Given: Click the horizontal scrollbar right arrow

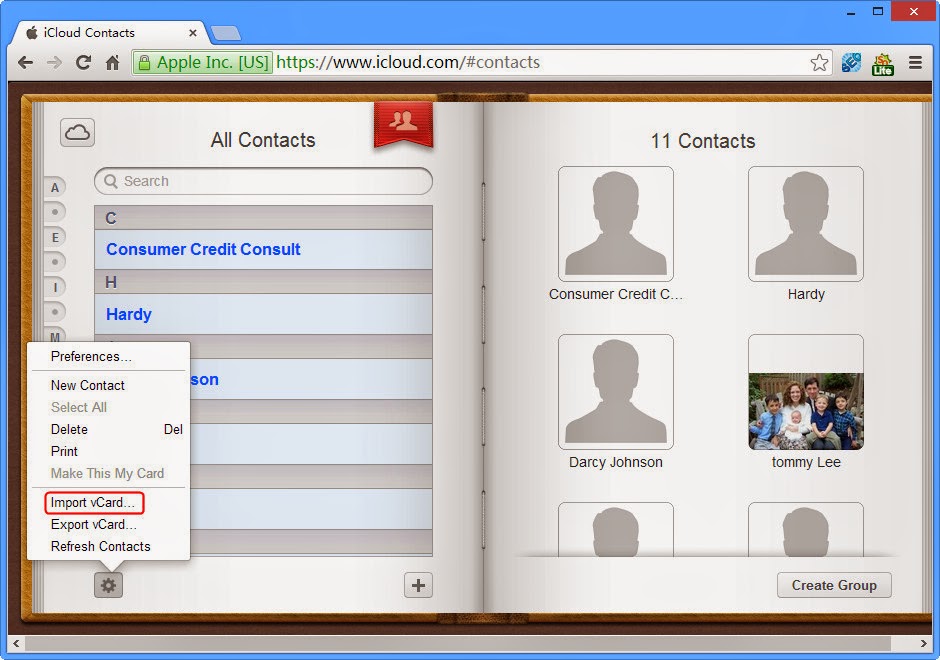Looking at the screenshot, I should tap(923, 643).
